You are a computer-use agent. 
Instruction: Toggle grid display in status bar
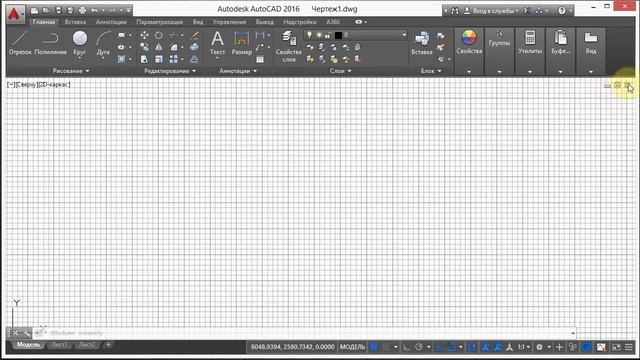374,347
